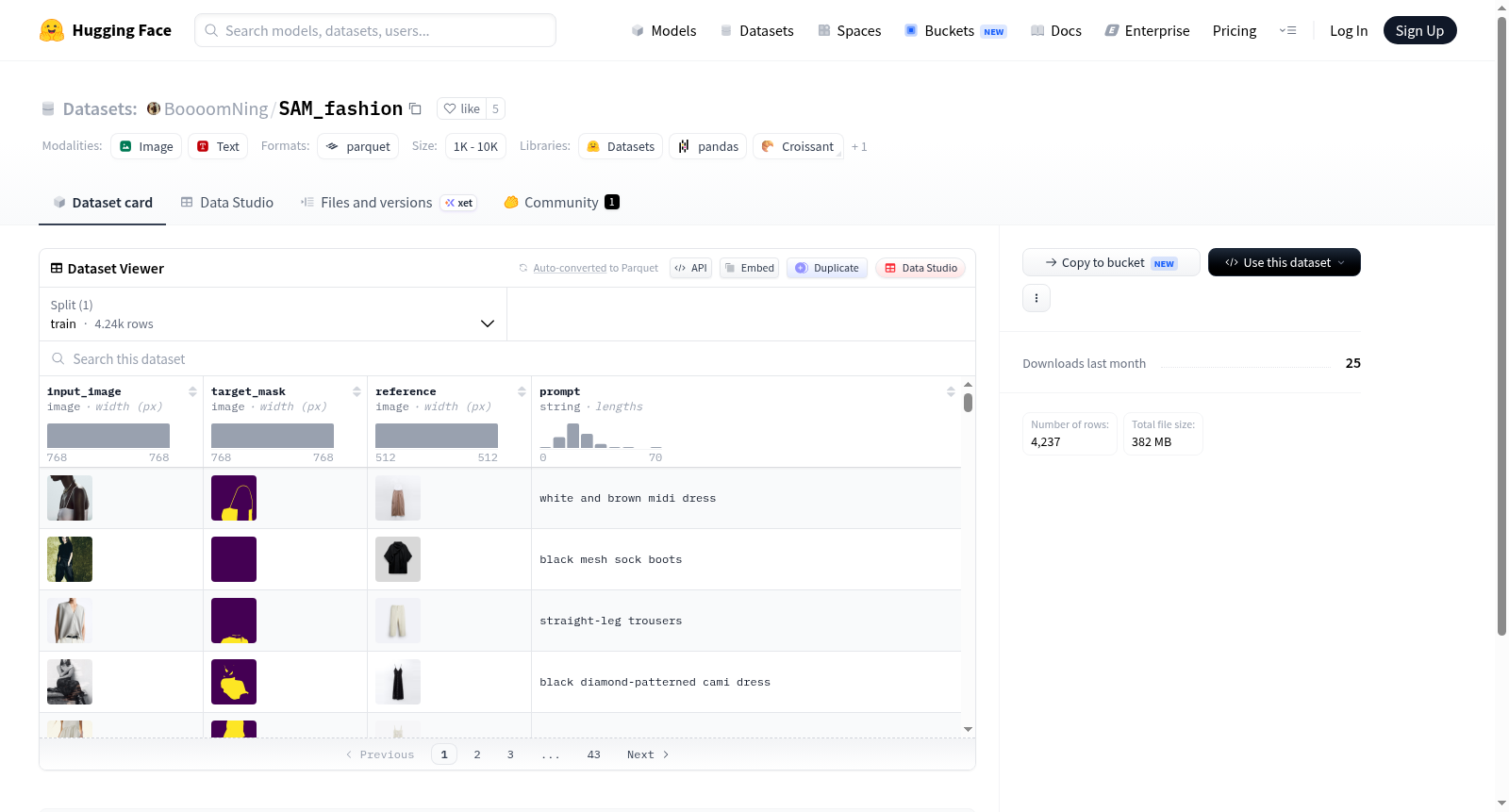
Task: Focus Search this dataset field
Action: (507, 358)
